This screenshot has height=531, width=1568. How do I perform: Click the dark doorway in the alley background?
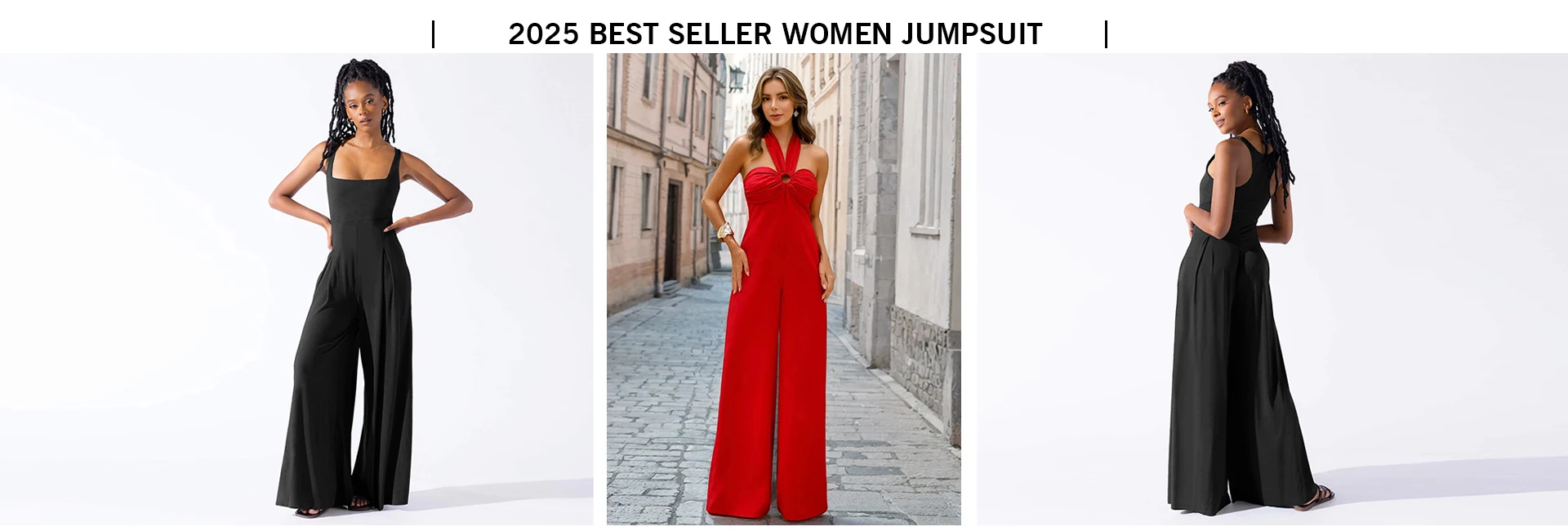point(671,231)
